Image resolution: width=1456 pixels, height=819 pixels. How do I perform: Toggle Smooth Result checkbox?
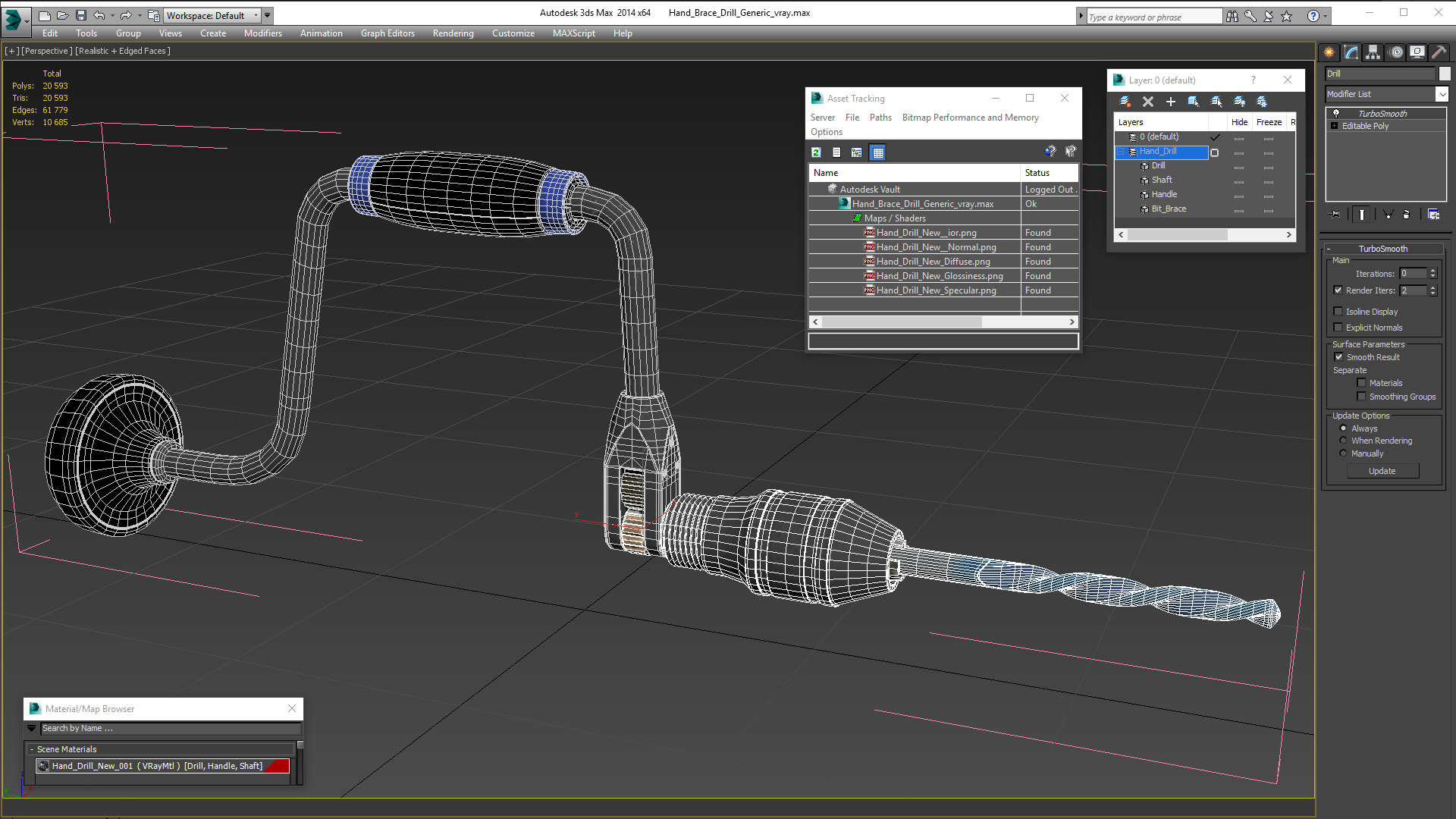1338,356
